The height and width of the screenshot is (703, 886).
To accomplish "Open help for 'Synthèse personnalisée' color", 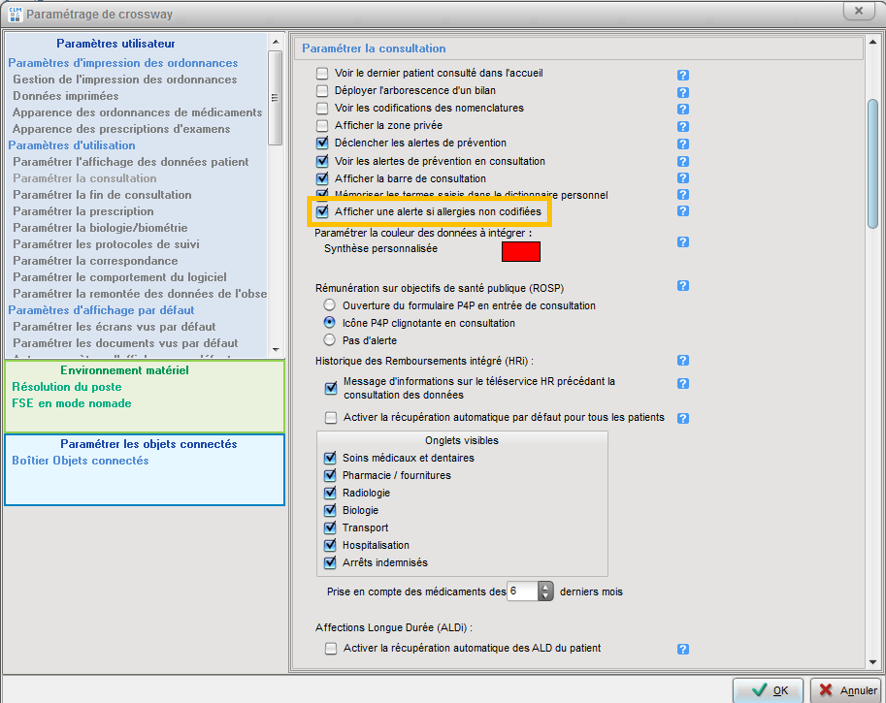I will [683, 242].
